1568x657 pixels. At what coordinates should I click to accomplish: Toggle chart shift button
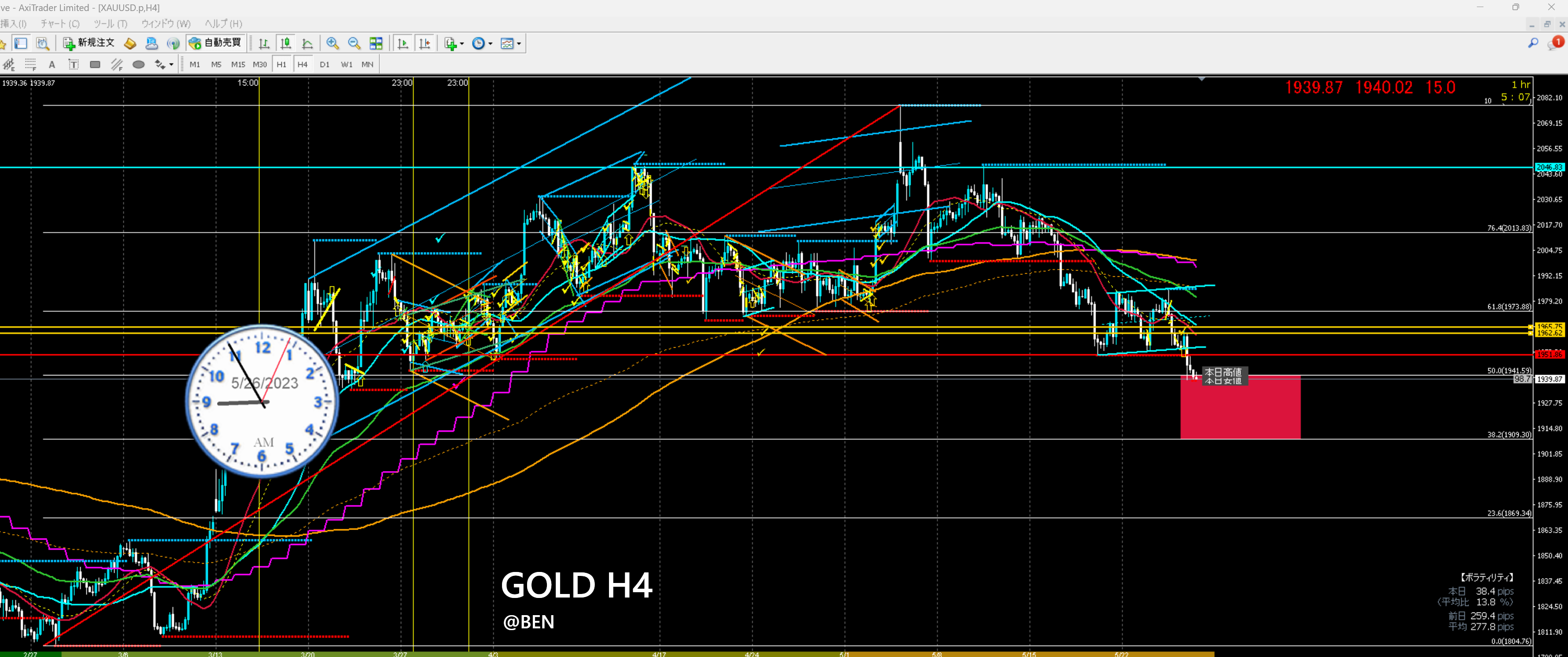click(x=424, y=43)
